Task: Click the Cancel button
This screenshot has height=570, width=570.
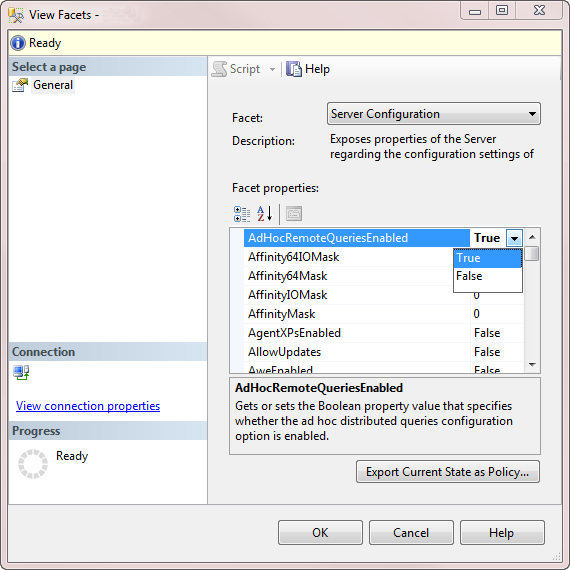Action: click(x=411, y=533)
